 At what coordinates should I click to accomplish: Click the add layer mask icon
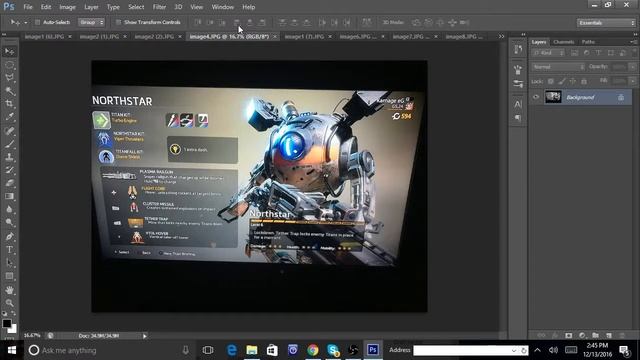tap(569, 336)
